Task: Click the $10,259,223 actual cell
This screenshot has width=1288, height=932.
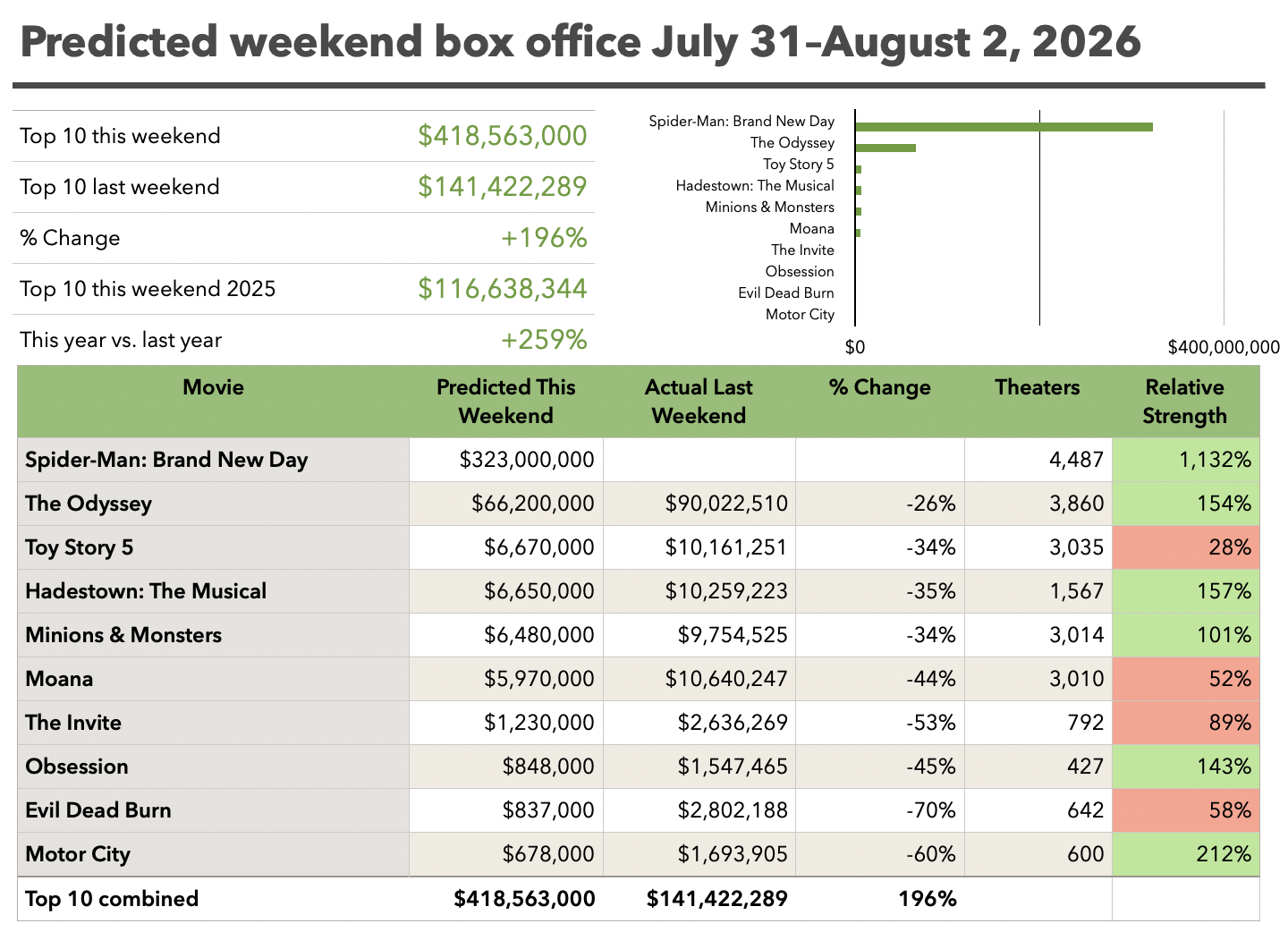Action: pyautogui.click(x=699, y=591)
